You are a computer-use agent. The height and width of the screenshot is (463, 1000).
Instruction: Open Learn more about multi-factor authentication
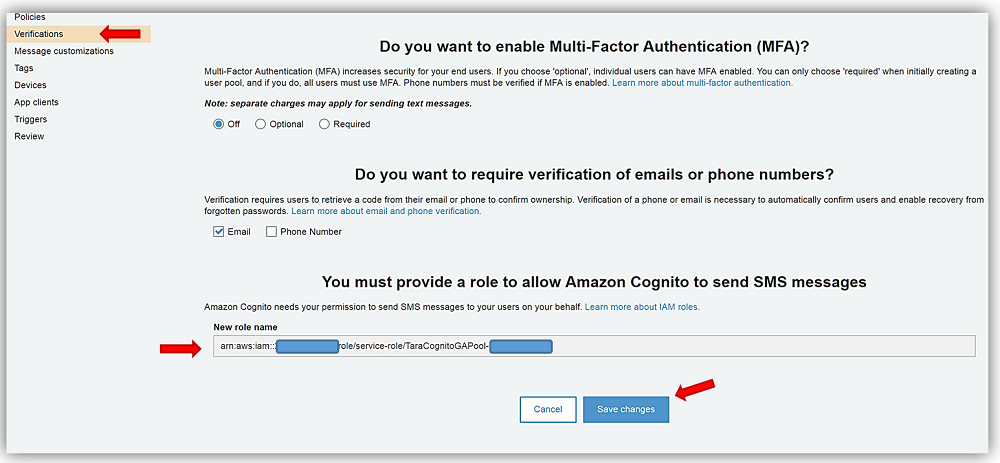tap(702, 83)
